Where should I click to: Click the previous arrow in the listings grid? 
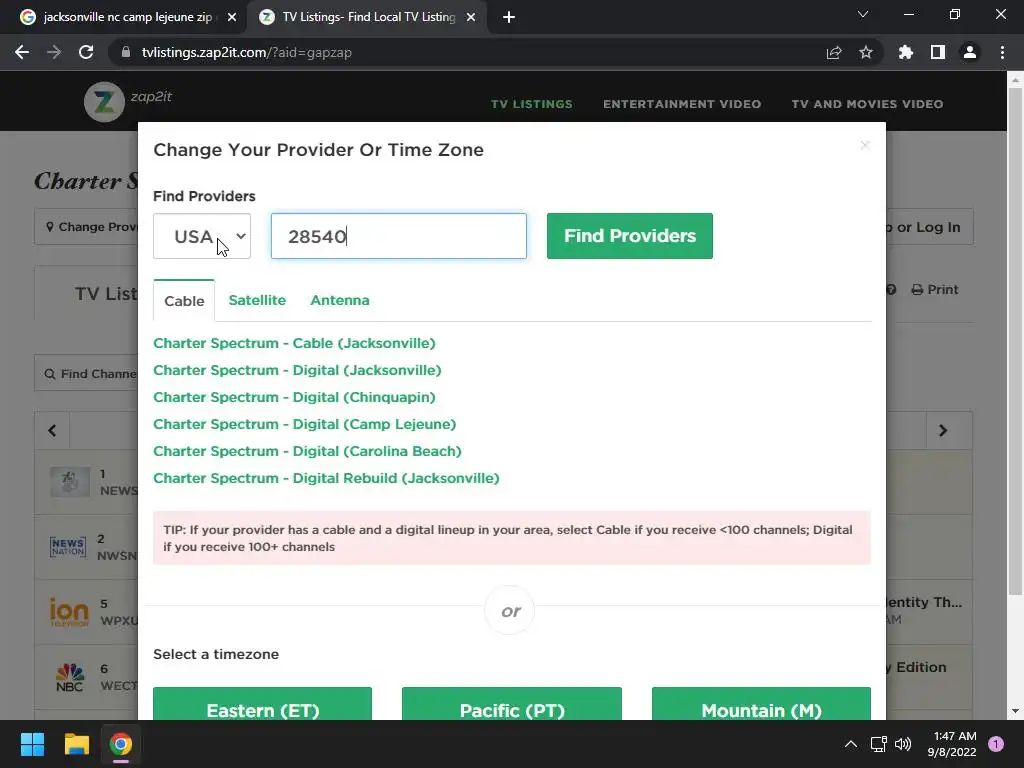click(52, 430)
